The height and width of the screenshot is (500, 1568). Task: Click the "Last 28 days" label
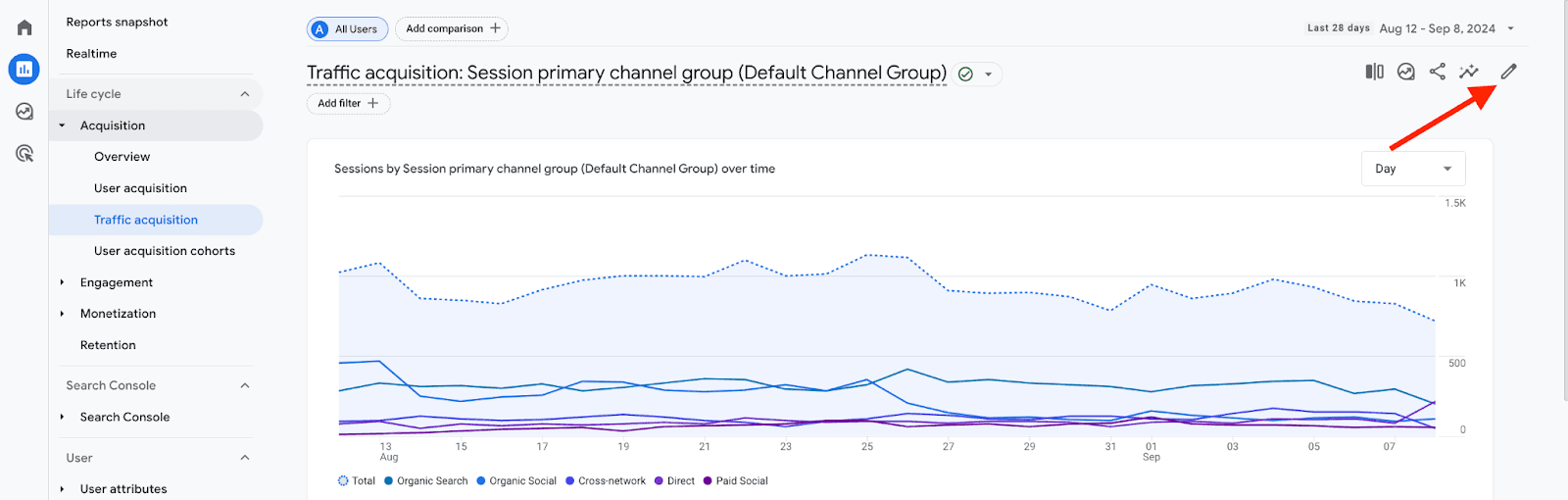[1338, 28]
